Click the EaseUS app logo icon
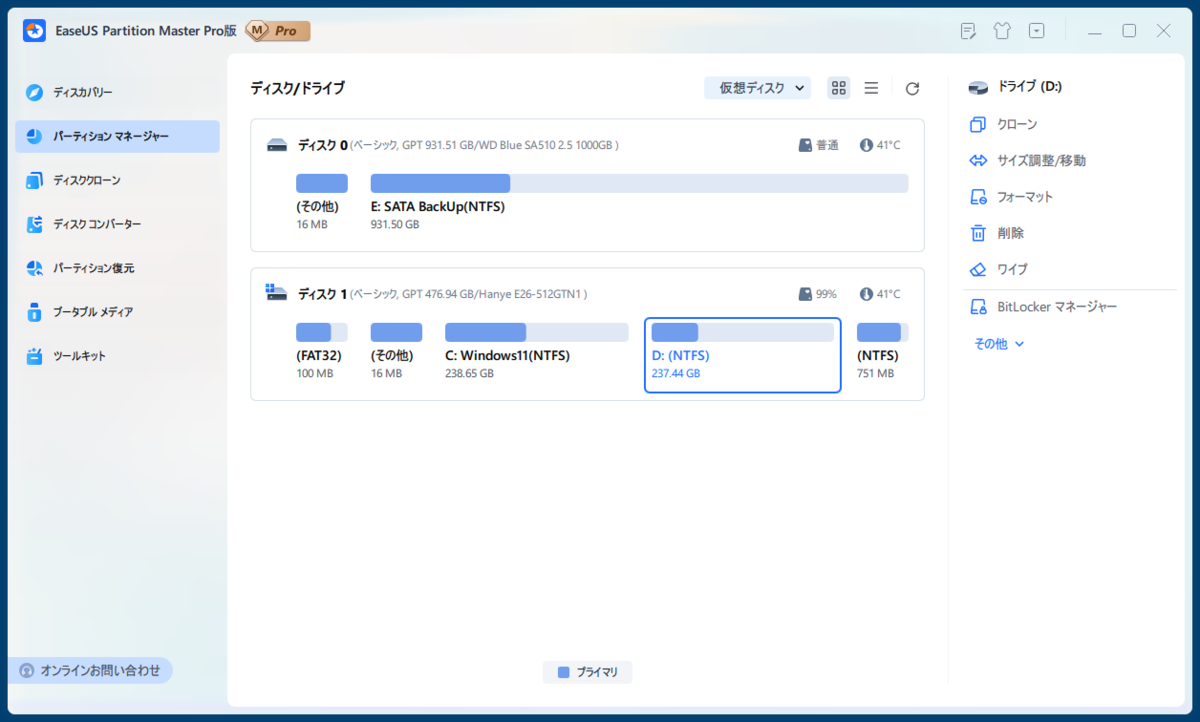Viewport: 1200px width, 722px height. [x=35, y=31]
